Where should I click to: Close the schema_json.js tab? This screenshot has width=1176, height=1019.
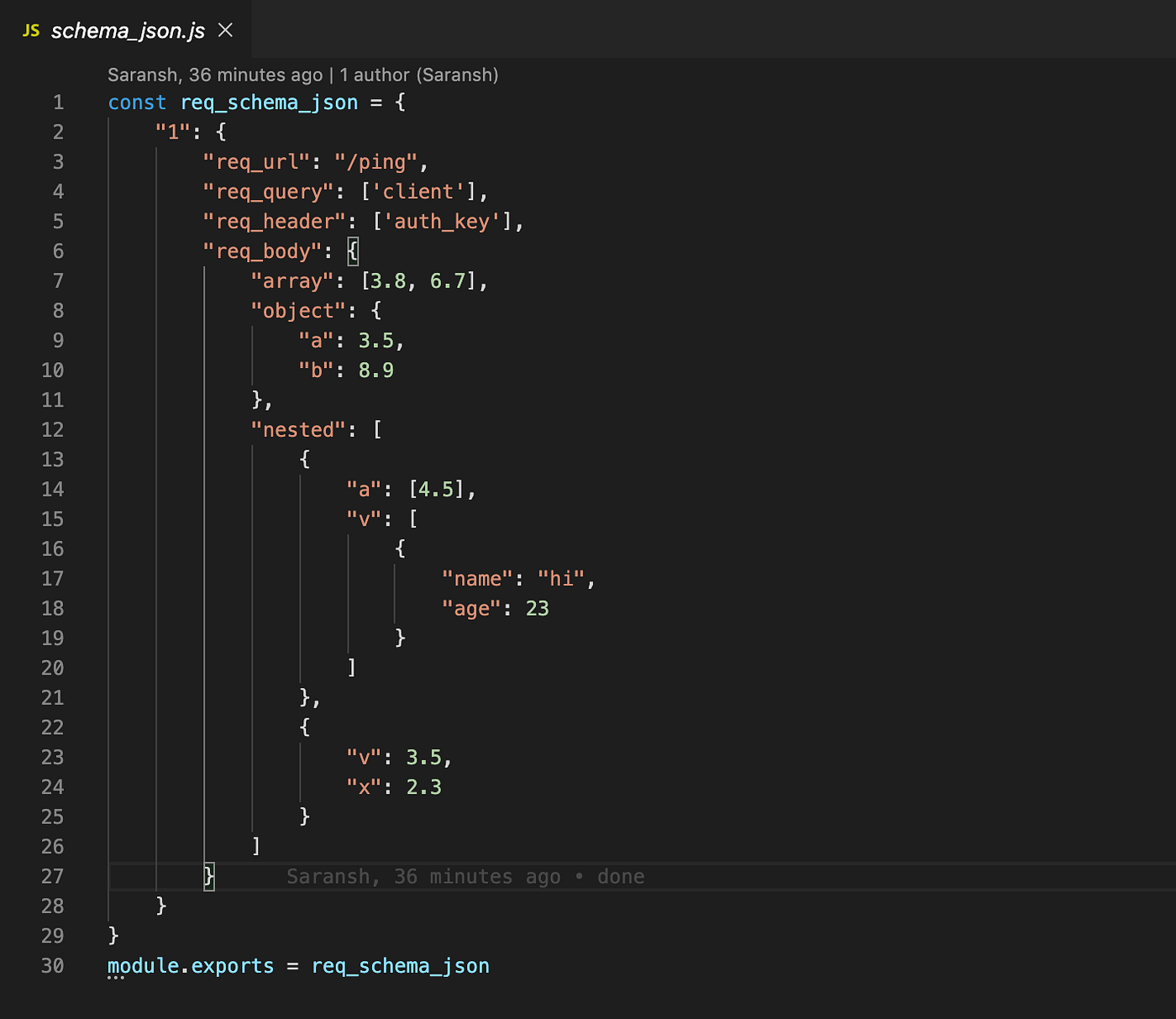point(223,30)
